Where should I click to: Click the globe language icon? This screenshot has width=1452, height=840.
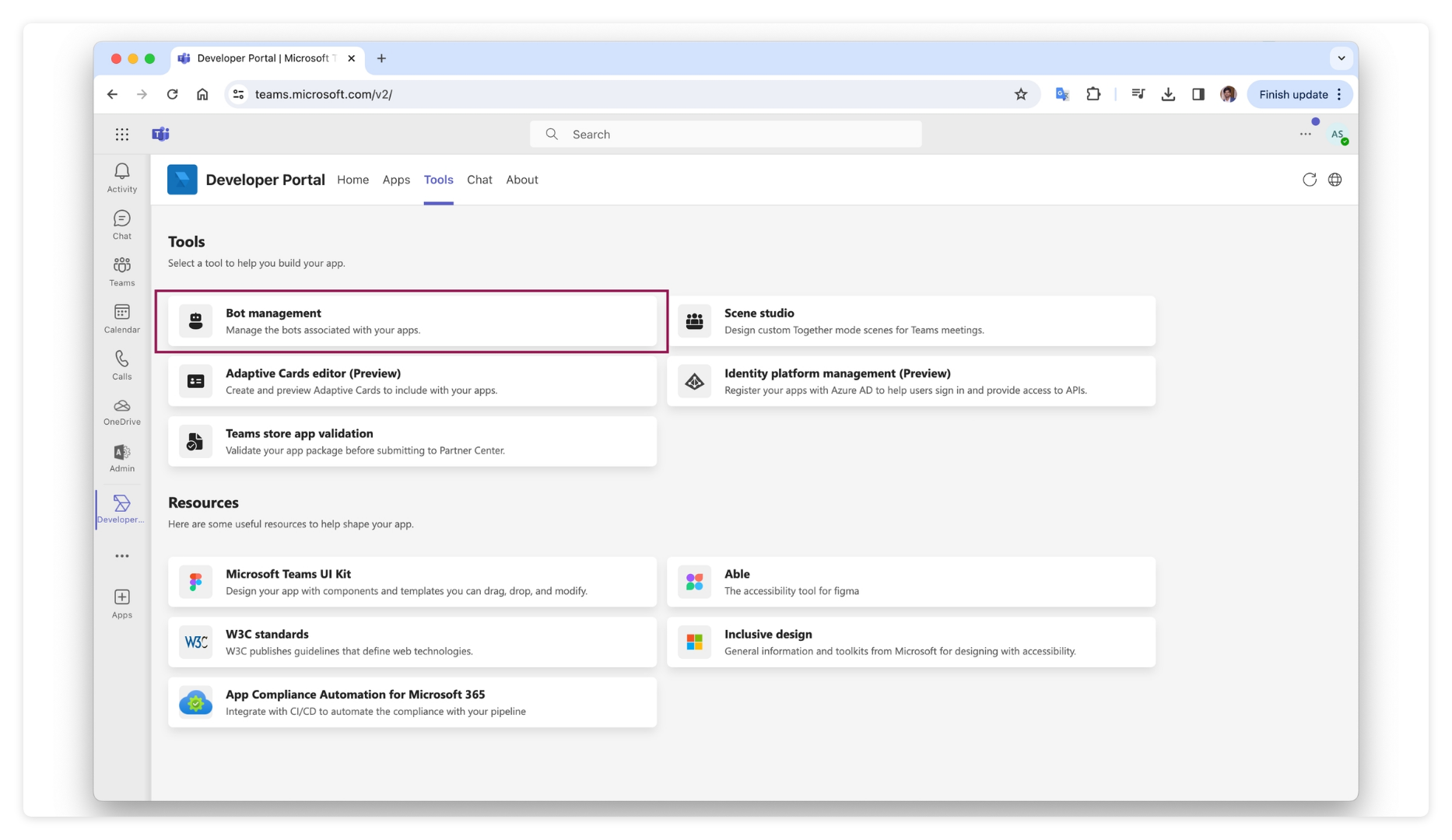[x=1335, y=180]
